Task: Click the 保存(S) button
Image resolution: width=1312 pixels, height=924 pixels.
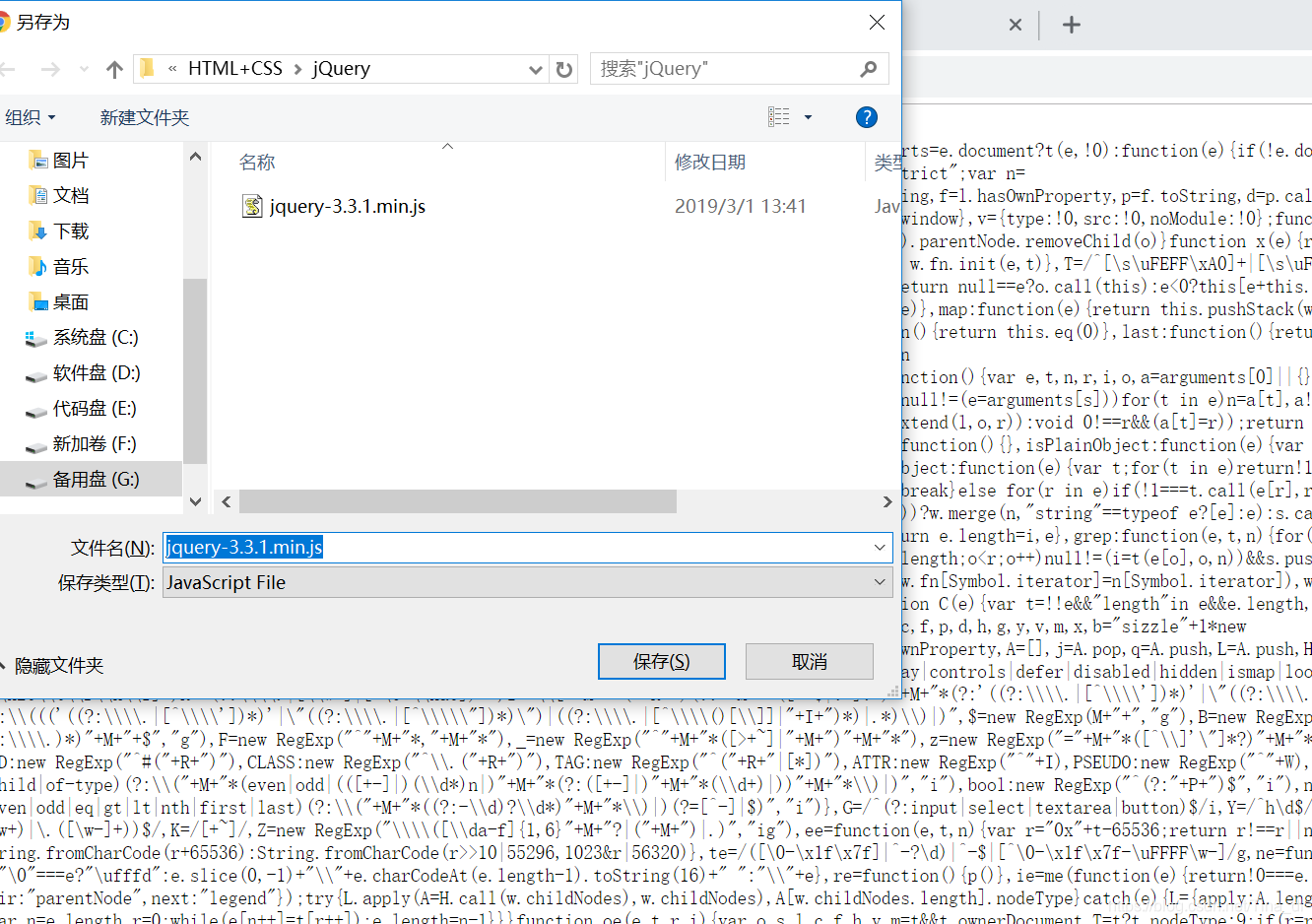Action: pos(662,662)
